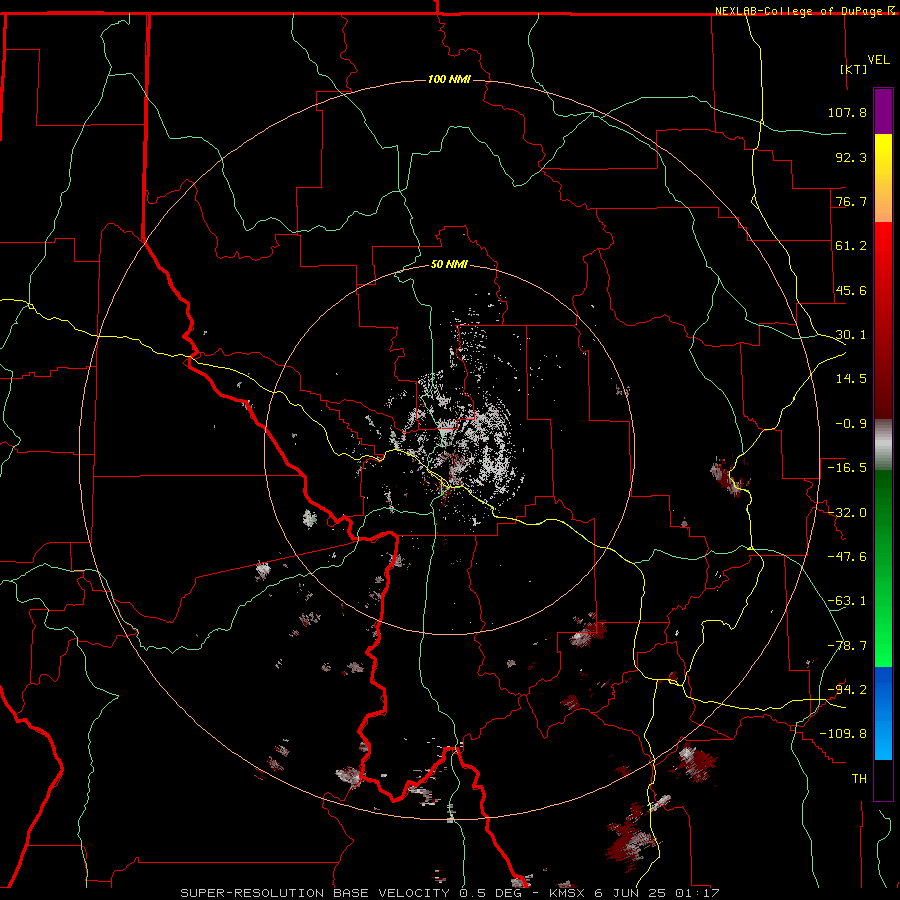Click the "6 JUN 25 01:17" timestamp
Viewport: 900px width, 900px height.
(x=657, y=893)
